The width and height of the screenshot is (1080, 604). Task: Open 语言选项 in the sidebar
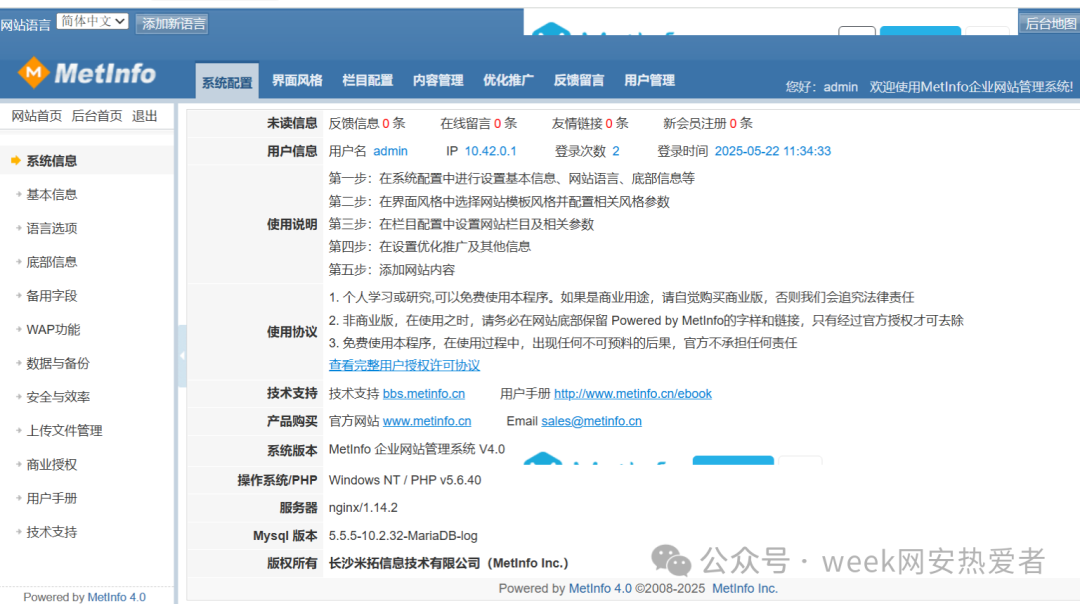tap(52, 229)
